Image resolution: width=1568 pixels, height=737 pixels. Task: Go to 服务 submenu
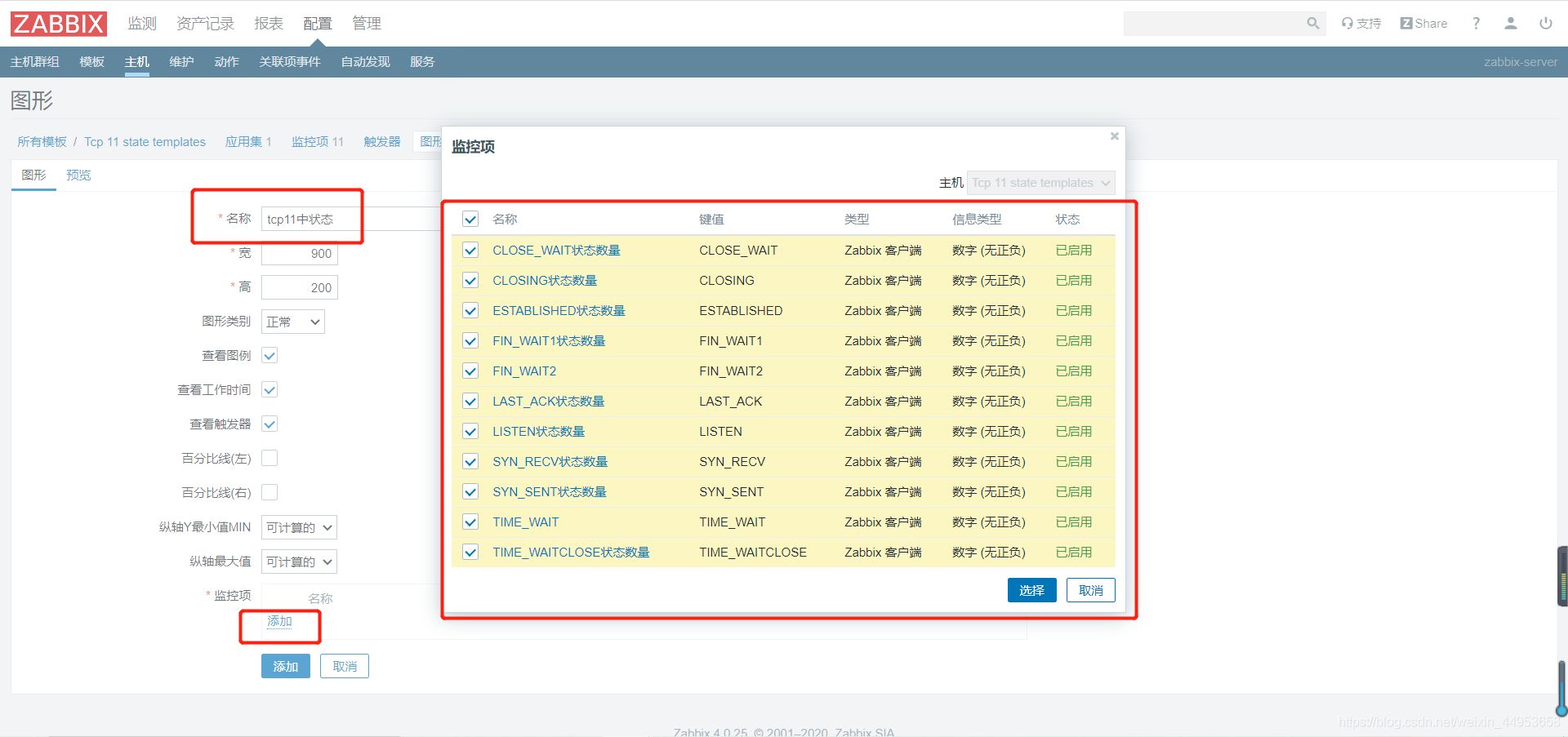[x=422, y=62]
